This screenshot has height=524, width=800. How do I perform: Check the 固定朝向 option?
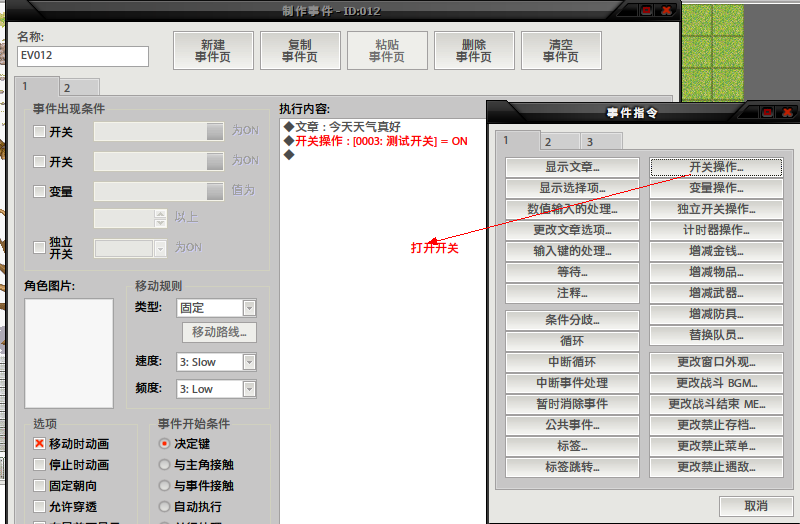click(39, 485)
